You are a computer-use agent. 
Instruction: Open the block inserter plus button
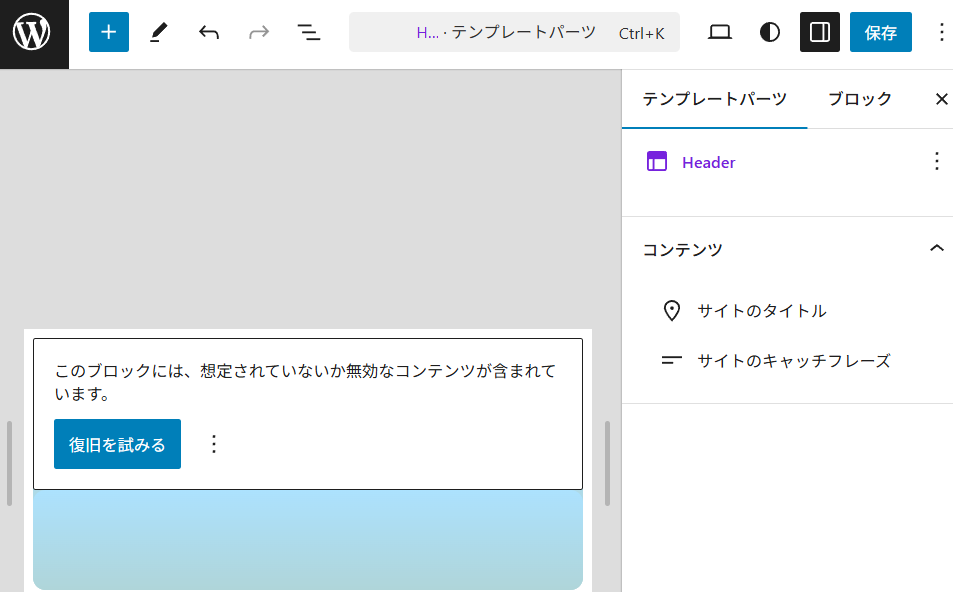(x=109, y=33)
